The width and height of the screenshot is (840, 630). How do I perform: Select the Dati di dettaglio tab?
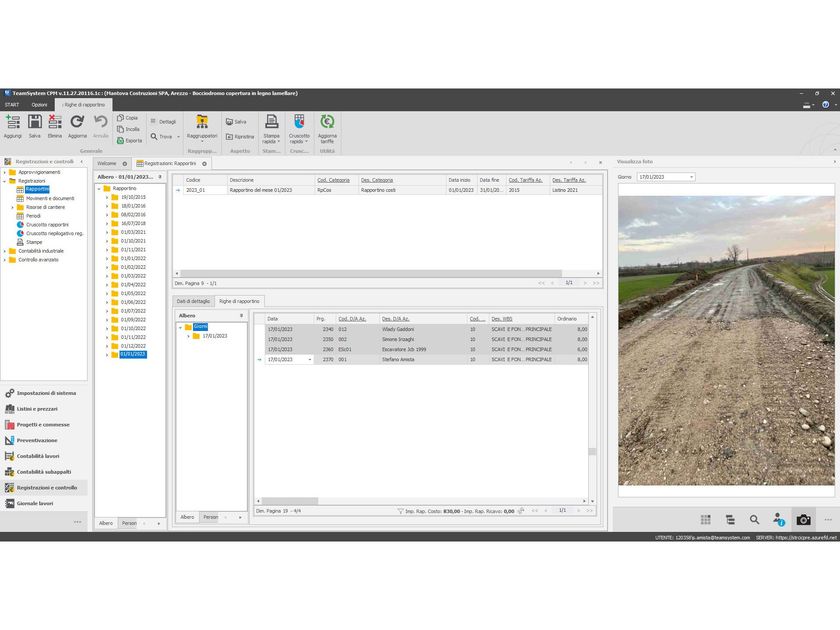point(193,301)
